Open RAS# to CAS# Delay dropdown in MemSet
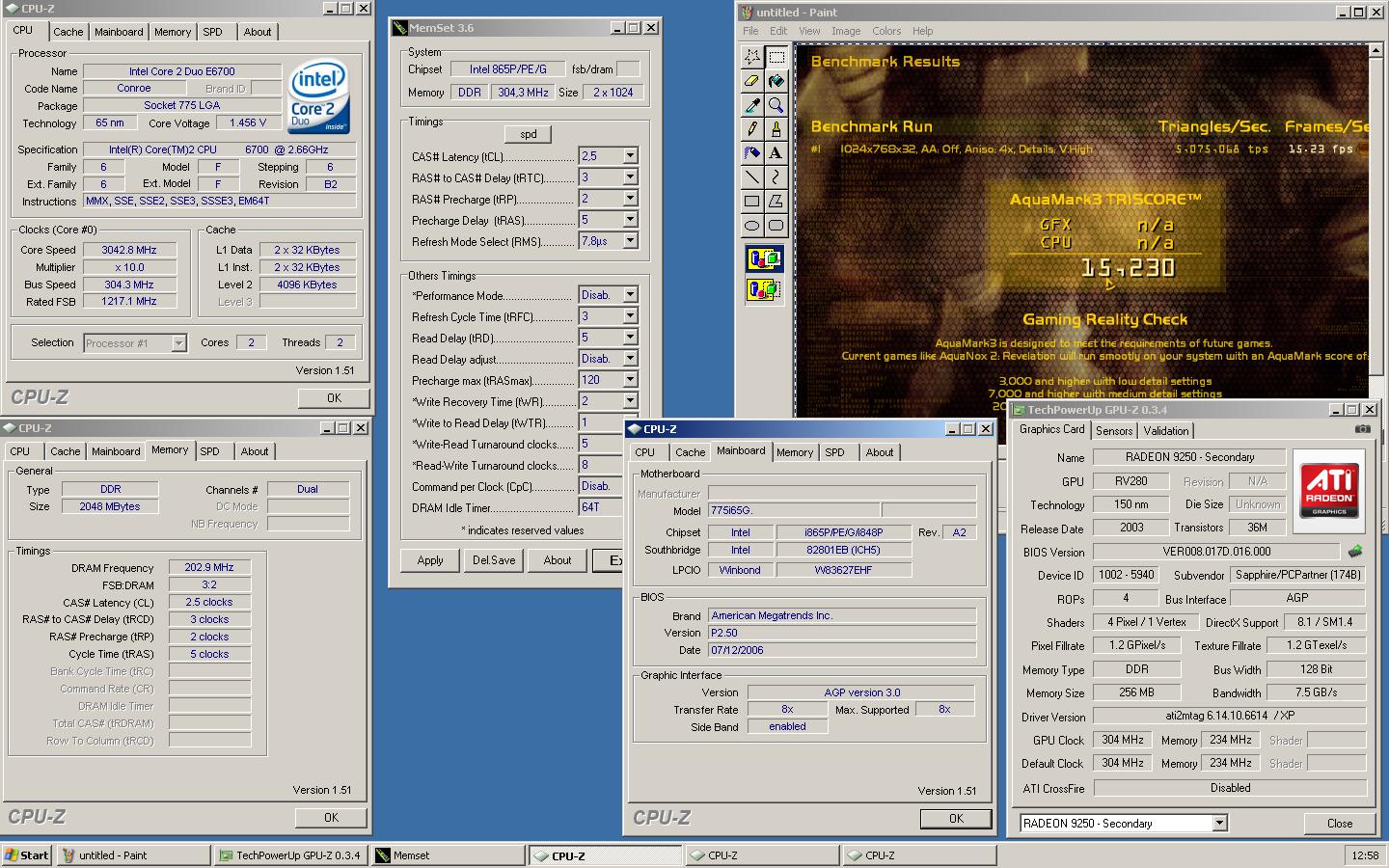 (x=630, y=177)
